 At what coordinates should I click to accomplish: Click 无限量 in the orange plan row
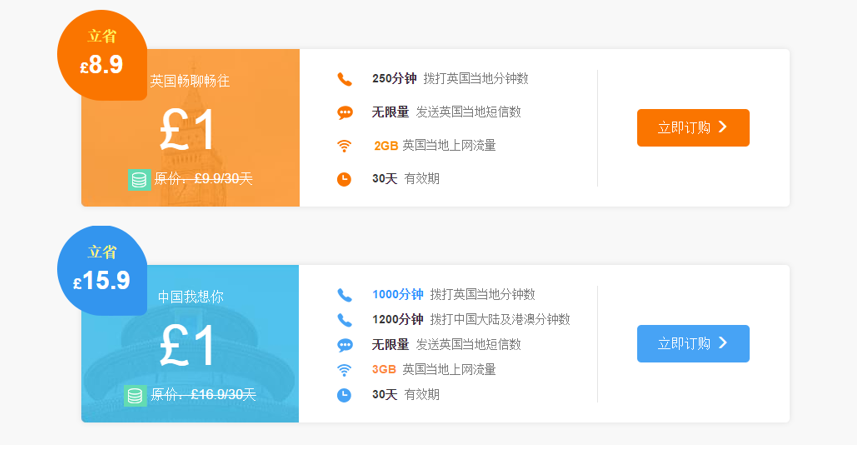390,112
